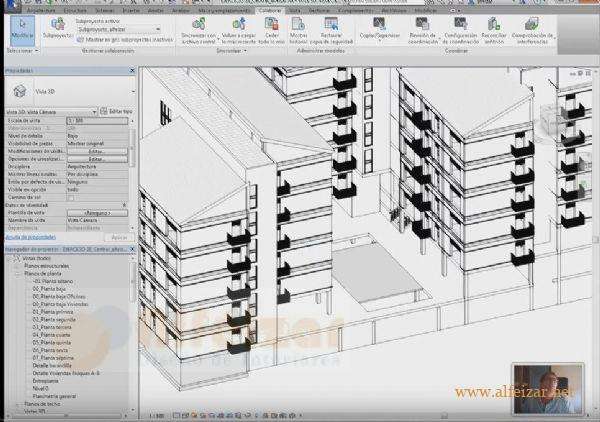Viewport: 600px width, 422px height.
Task: Select the 03_Planta tercera view
Action: [52, 327]
